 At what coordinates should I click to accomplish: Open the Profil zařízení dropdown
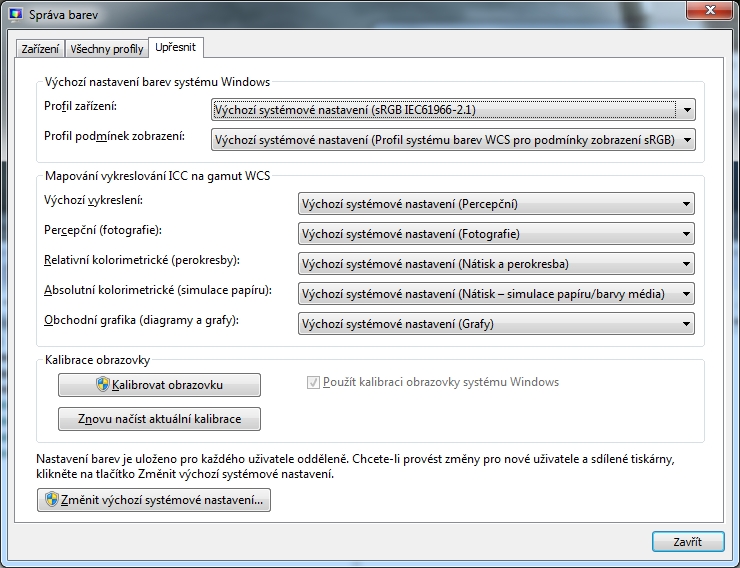[x=453, y=110]
